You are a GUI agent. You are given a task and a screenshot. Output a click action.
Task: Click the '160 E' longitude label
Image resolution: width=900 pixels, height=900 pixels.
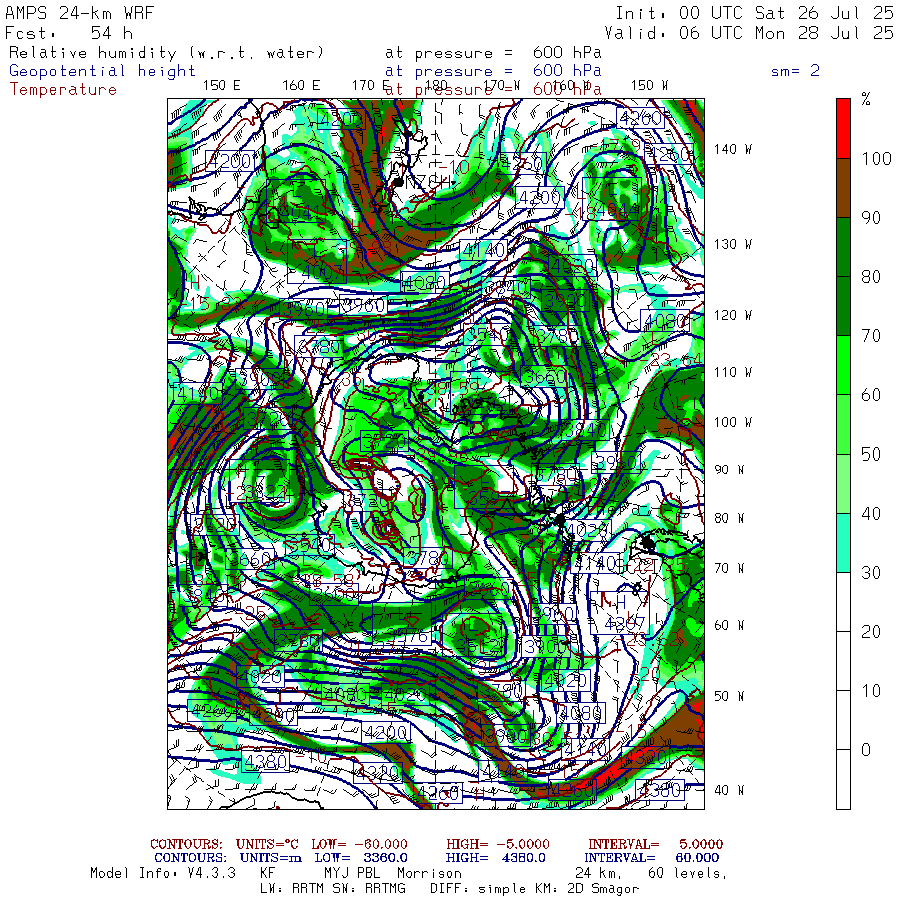point(301,86)
